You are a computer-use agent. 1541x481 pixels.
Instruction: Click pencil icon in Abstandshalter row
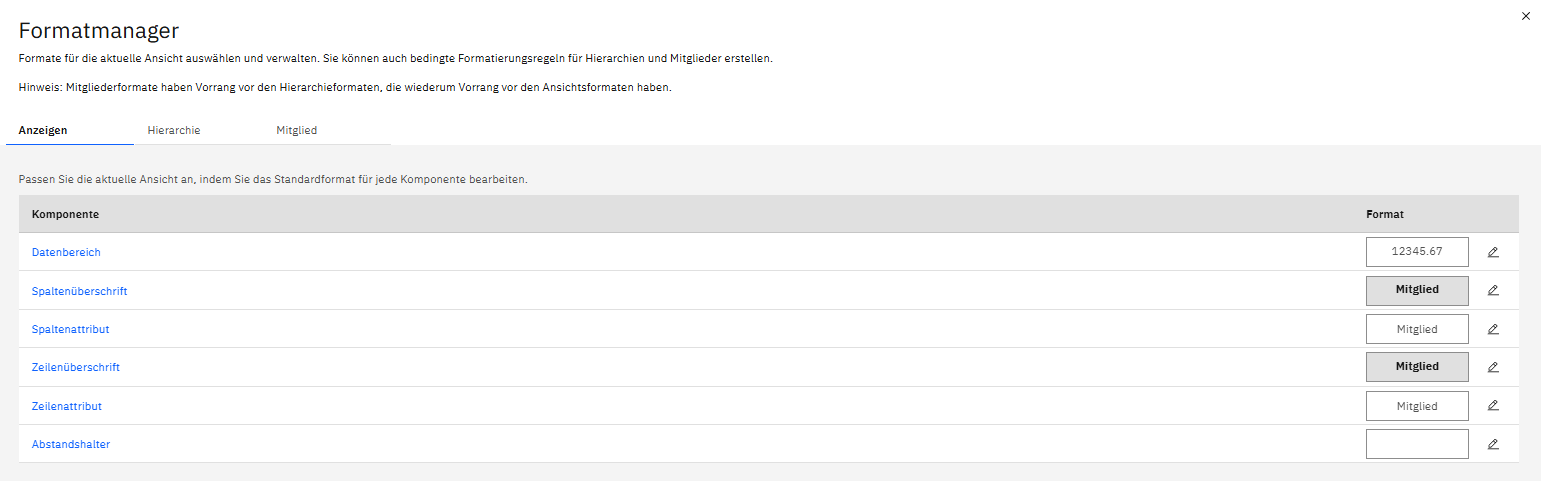pyautogui.click(x=1493, y=444)
